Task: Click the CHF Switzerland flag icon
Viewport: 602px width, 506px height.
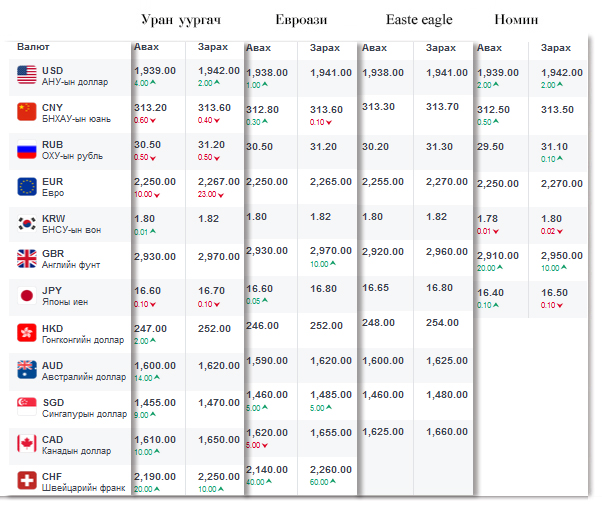Action: click(27, 480)
